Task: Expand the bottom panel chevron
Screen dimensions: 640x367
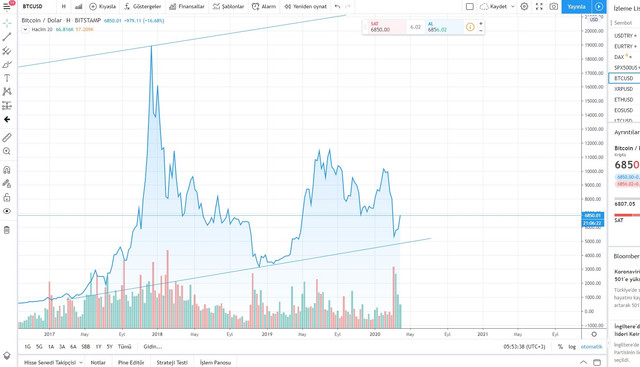Action: click(x=583, y=363)
